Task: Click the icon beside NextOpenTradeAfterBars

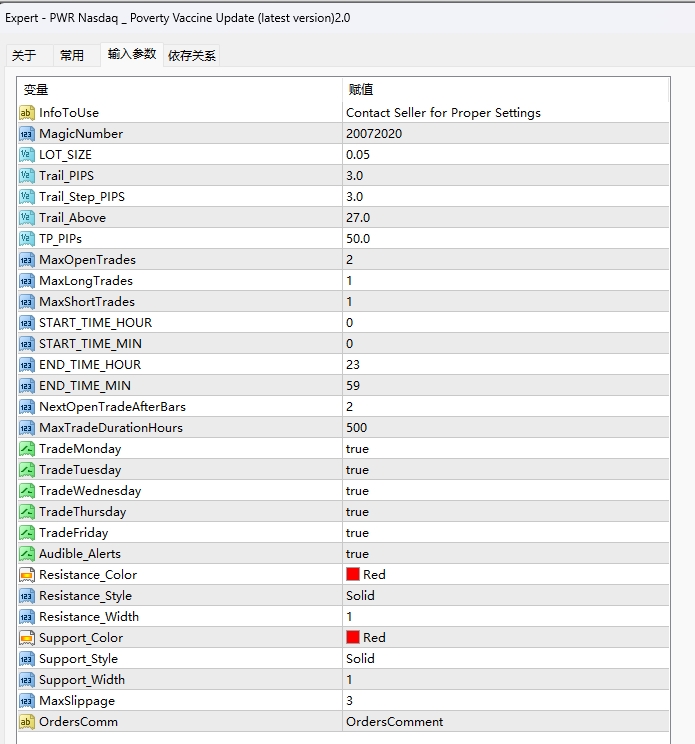Action: [x=27, y=407]
